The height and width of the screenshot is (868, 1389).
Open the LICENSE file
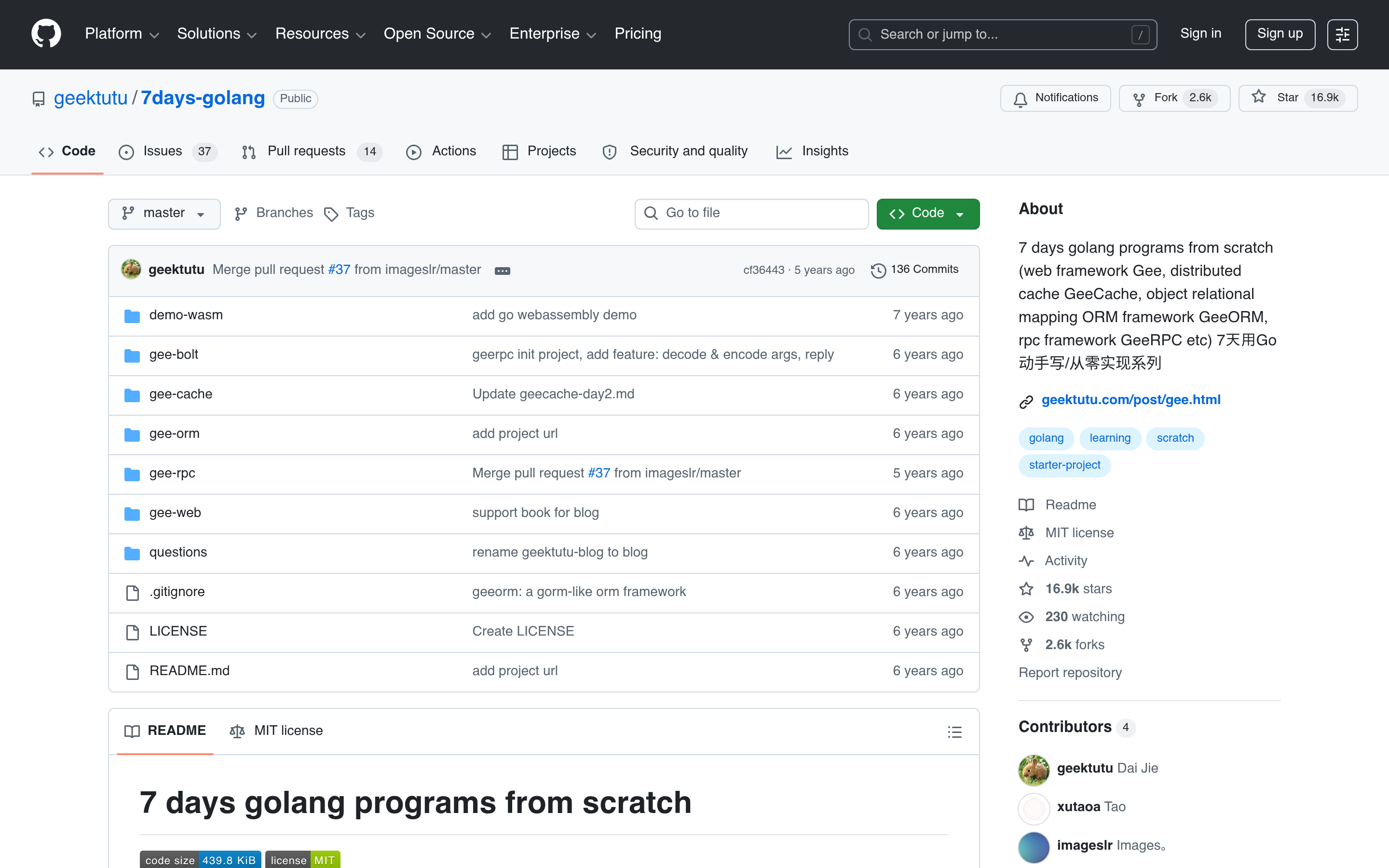click(178, 632)
